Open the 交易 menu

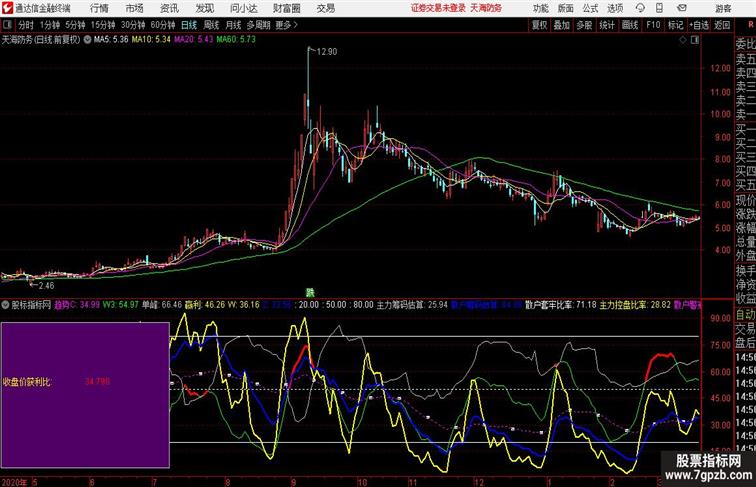click(x=326, y=8)
